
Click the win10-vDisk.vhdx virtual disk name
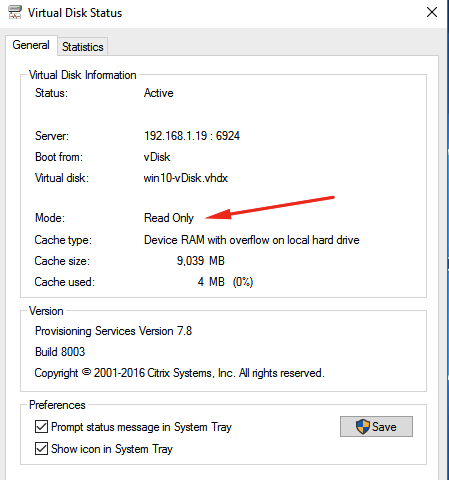pos(186,178)
